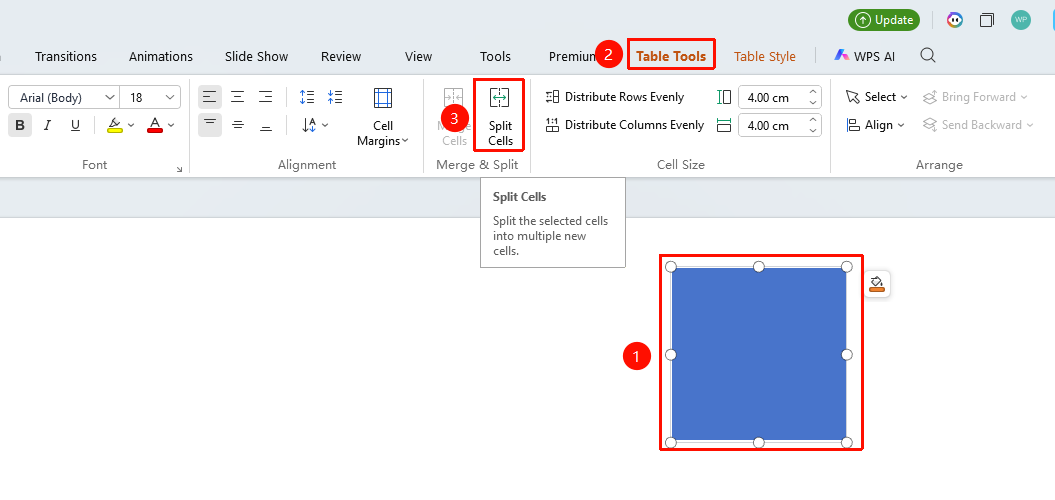Switch to the Transitions tab
Image resolution: width=1055 pixels, height=500 pixels.
pyautogui.click(x=66, y=57)
